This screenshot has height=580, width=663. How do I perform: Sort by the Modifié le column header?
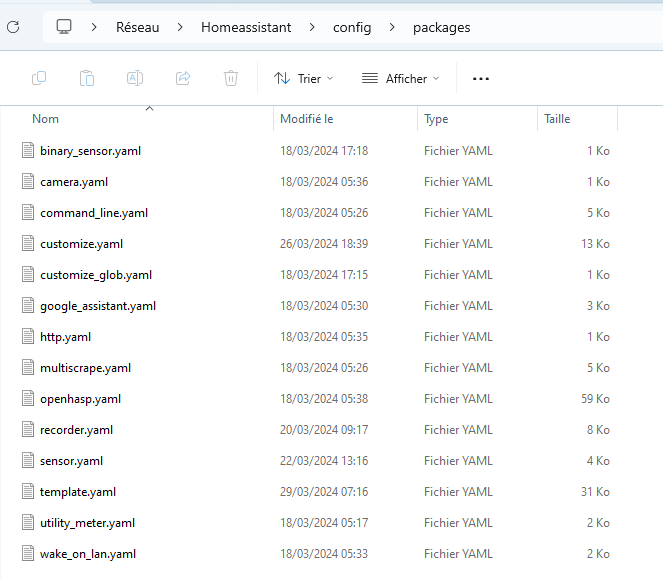point(306,119)
